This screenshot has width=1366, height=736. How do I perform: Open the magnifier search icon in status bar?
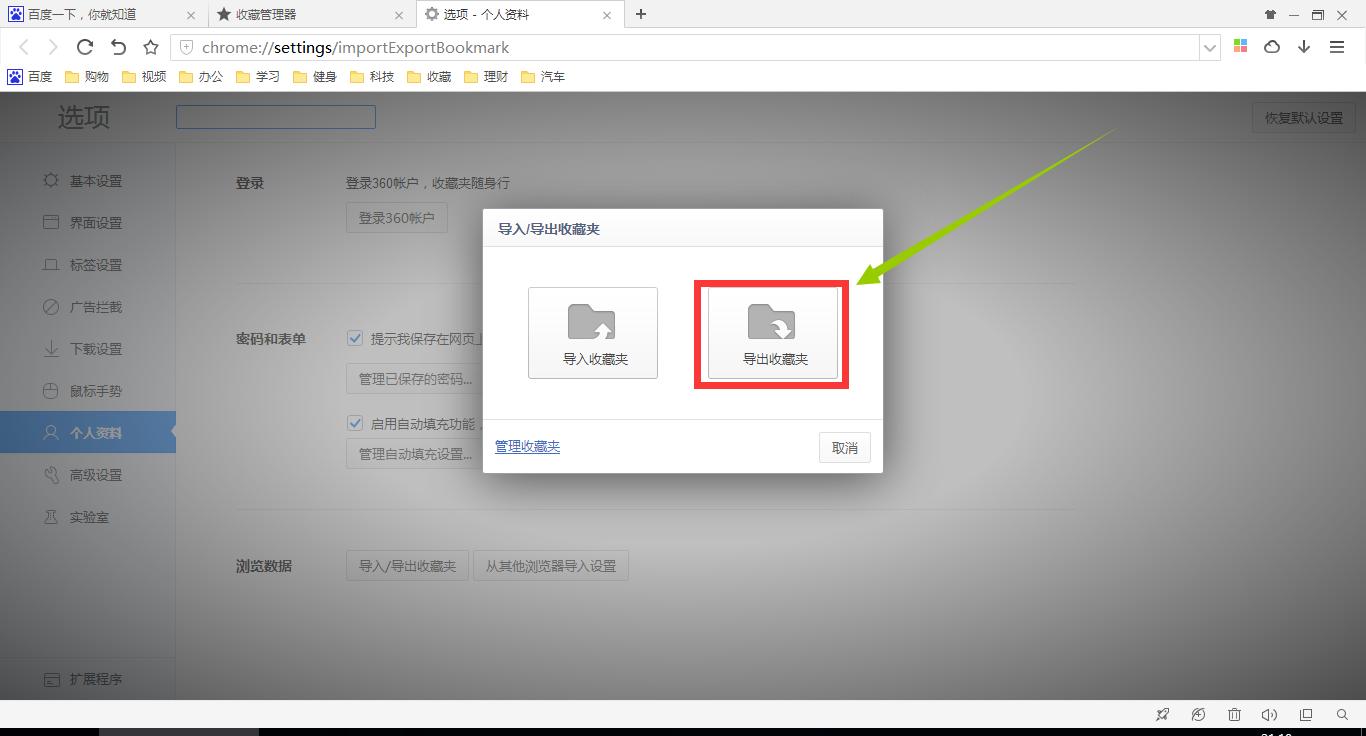tap(1341, 714)
